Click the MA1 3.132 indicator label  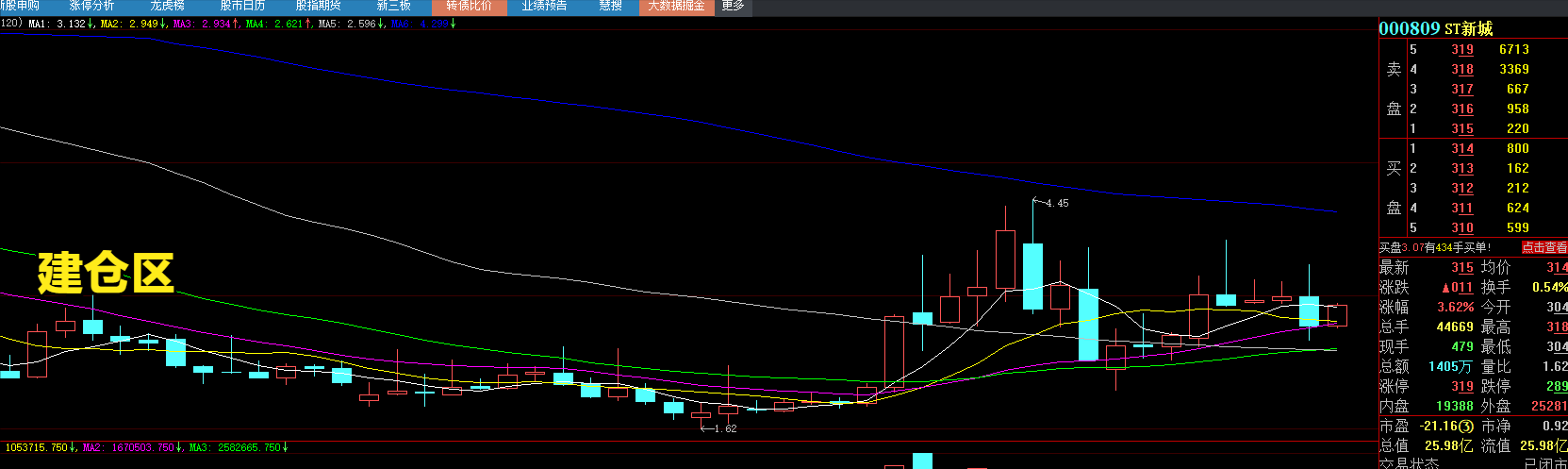(58, 24)
